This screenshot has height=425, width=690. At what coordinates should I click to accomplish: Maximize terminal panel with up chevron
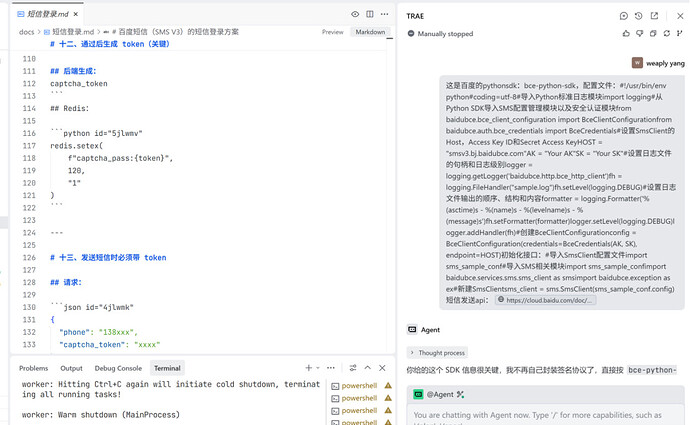tap(367, 368)
